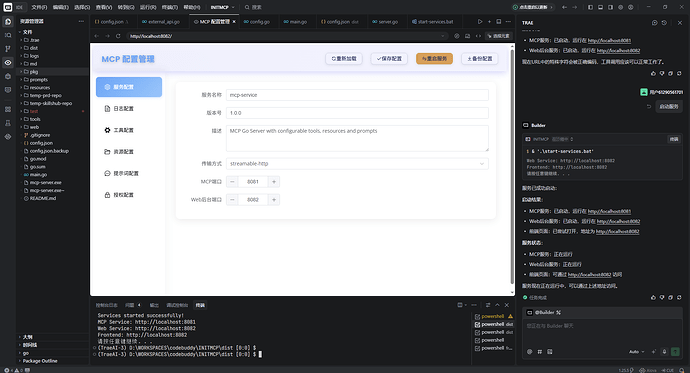The height and width of the screenshot is (373, 690).
Task: Open explorer panel more-actions ellipsis
Action: (x=81, y=21)
